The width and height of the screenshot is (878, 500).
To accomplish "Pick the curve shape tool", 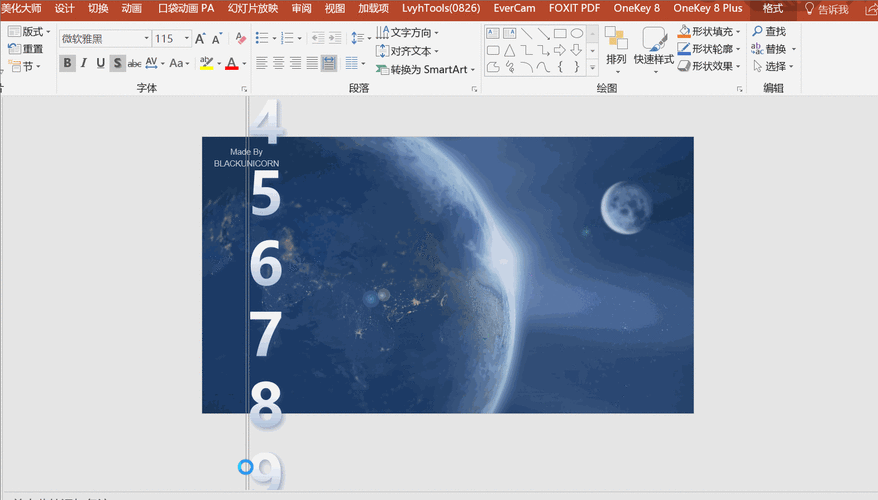I will pos(543,67).
